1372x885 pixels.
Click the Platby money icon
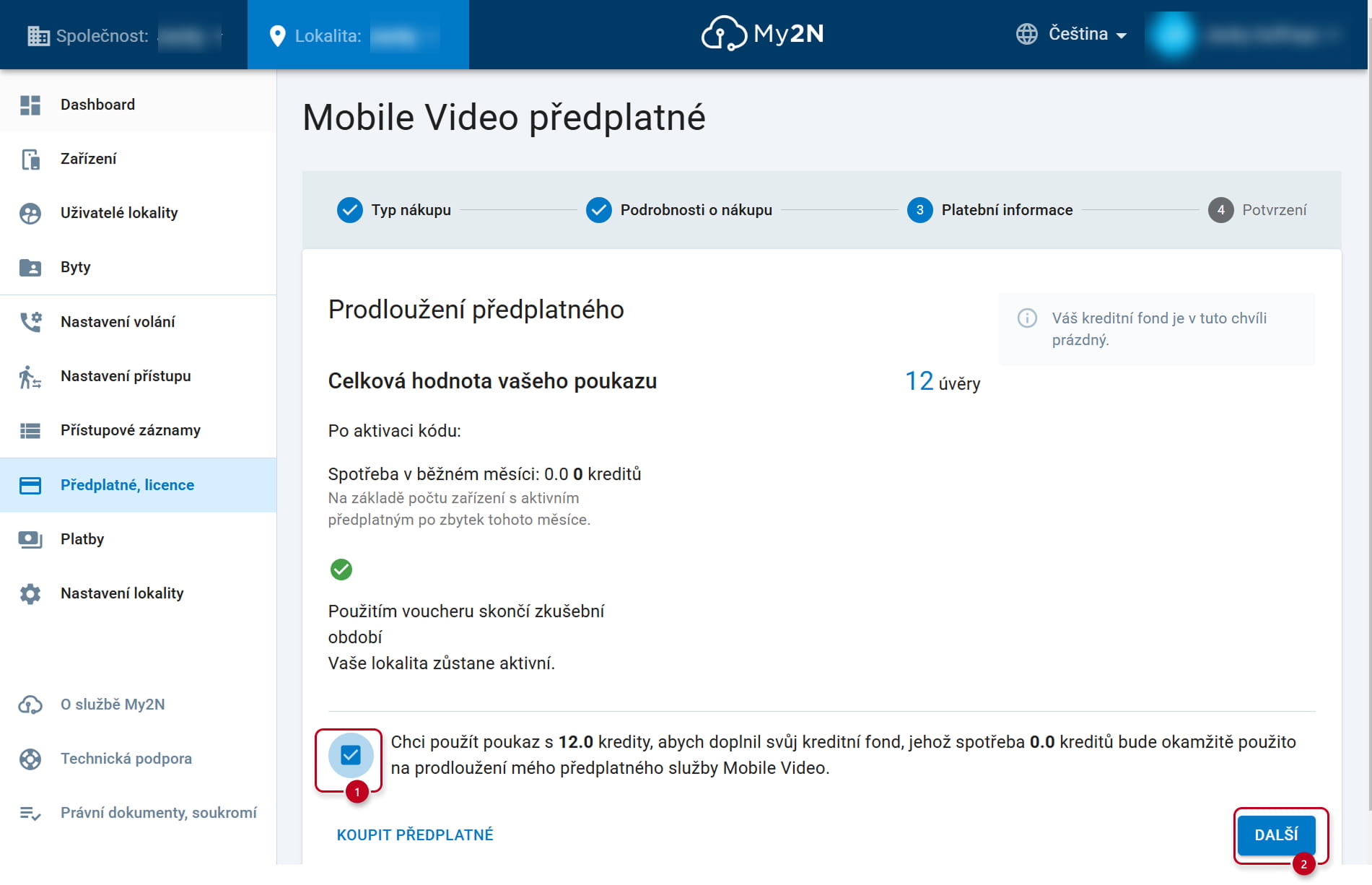pyautogui.click(x=30, y=539)
